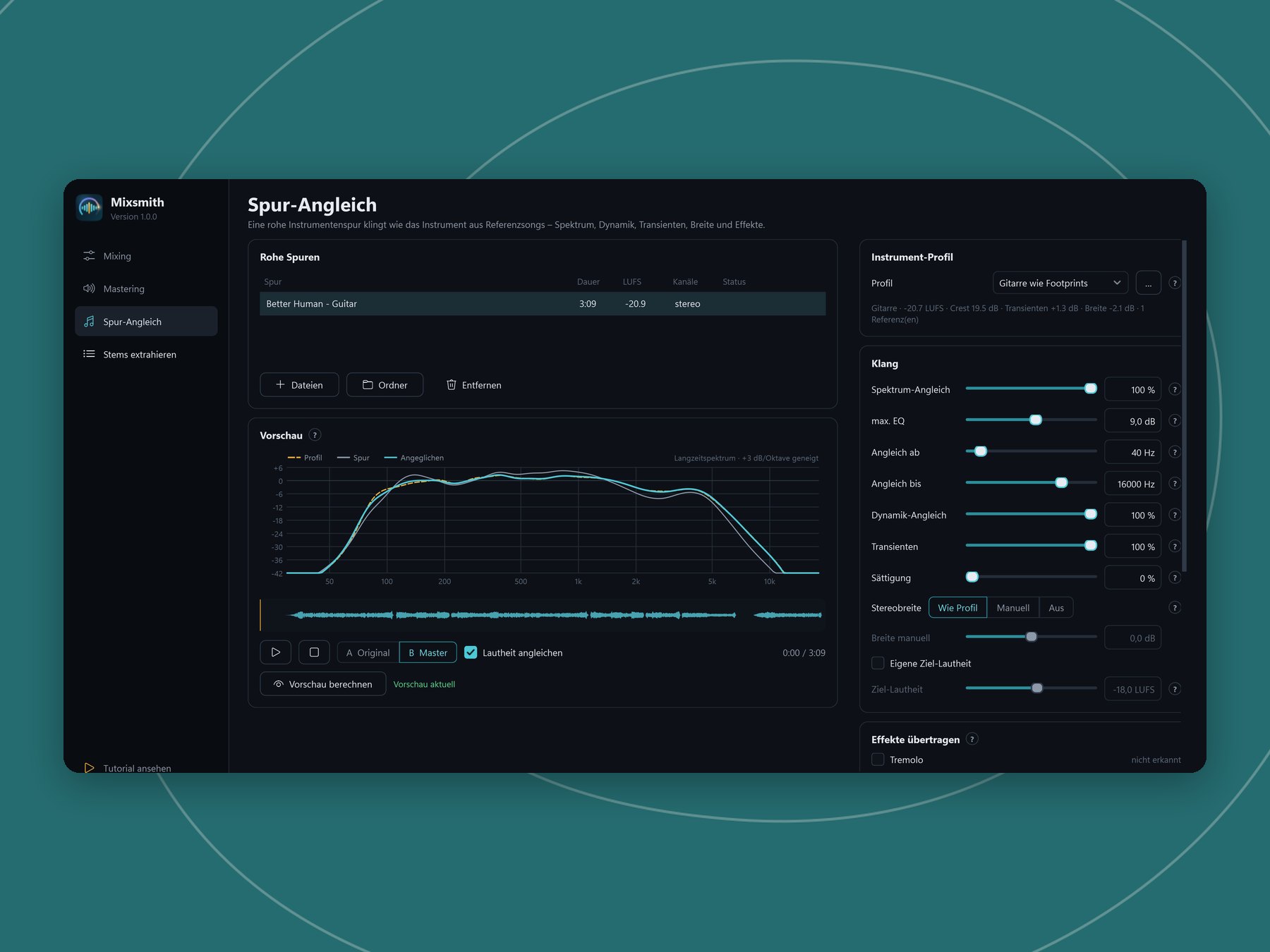Click help icon for Spektrum-Angleich slider
The height and width of the screenshot is (952, 1270).
[1175, 389]
